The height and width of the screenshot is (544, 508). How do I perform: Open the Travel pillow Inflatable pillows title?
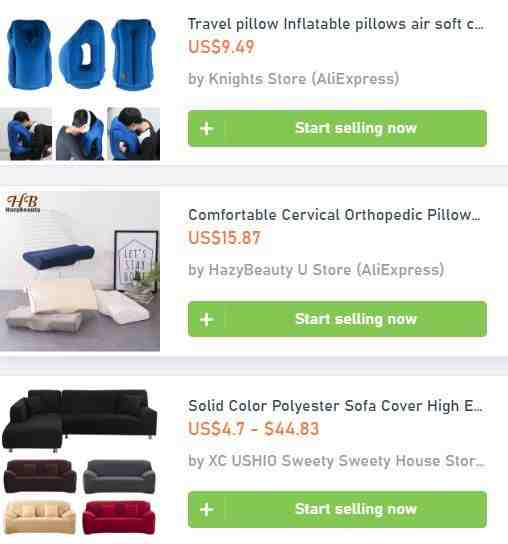point(336,24)
